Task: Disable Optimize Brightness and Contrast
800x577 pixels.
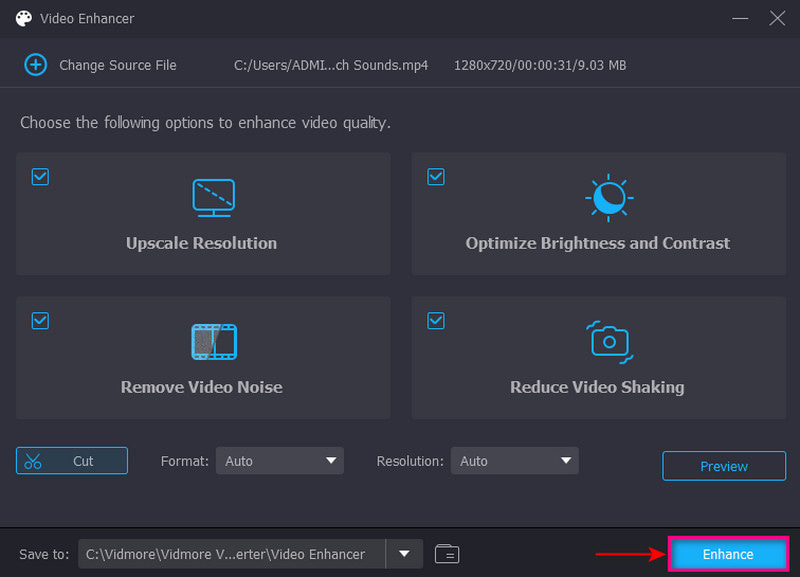Action: click(x=436, y=176)
